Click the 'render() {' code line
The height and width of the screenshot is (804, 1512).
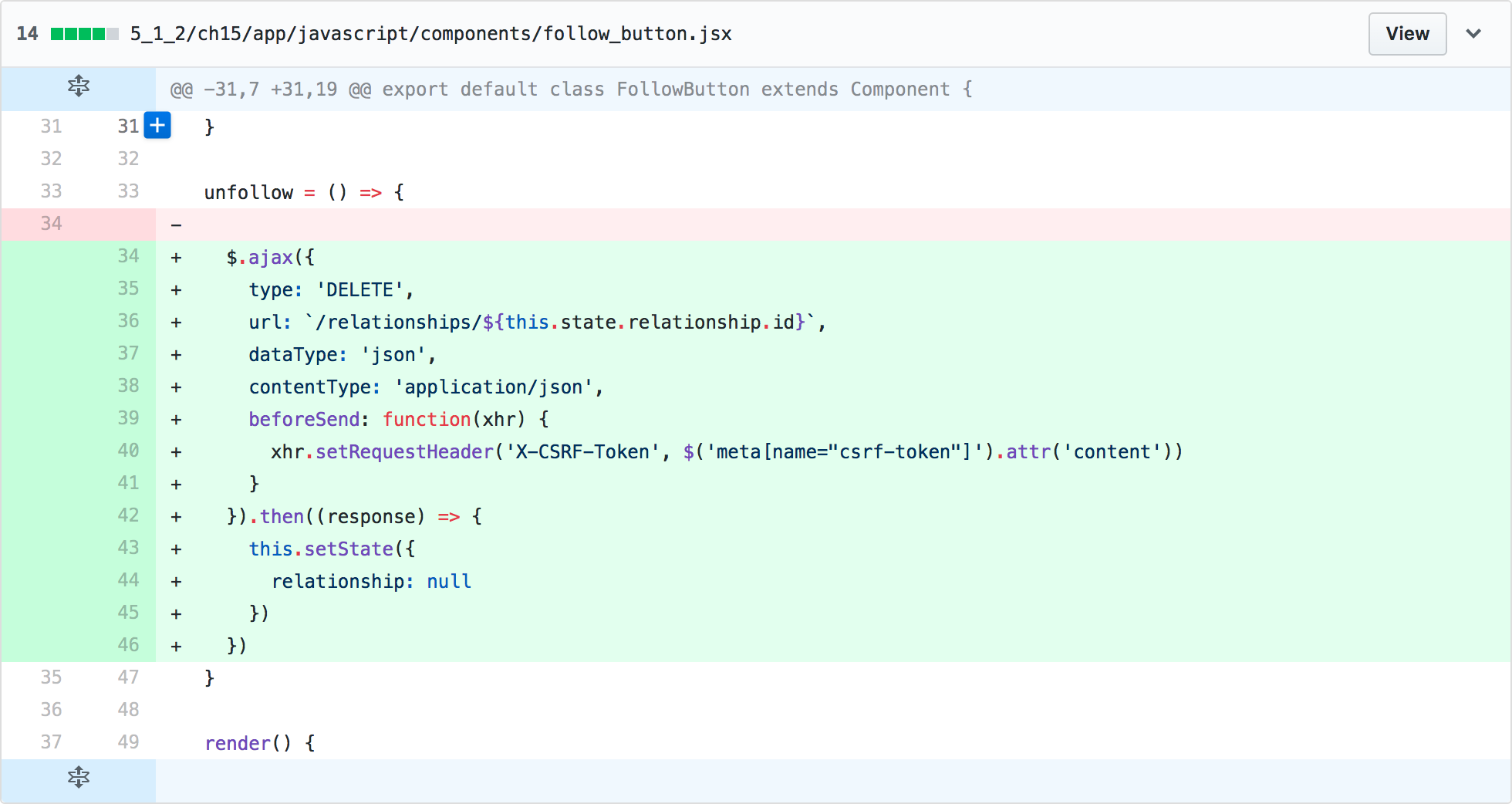[259, 743]
